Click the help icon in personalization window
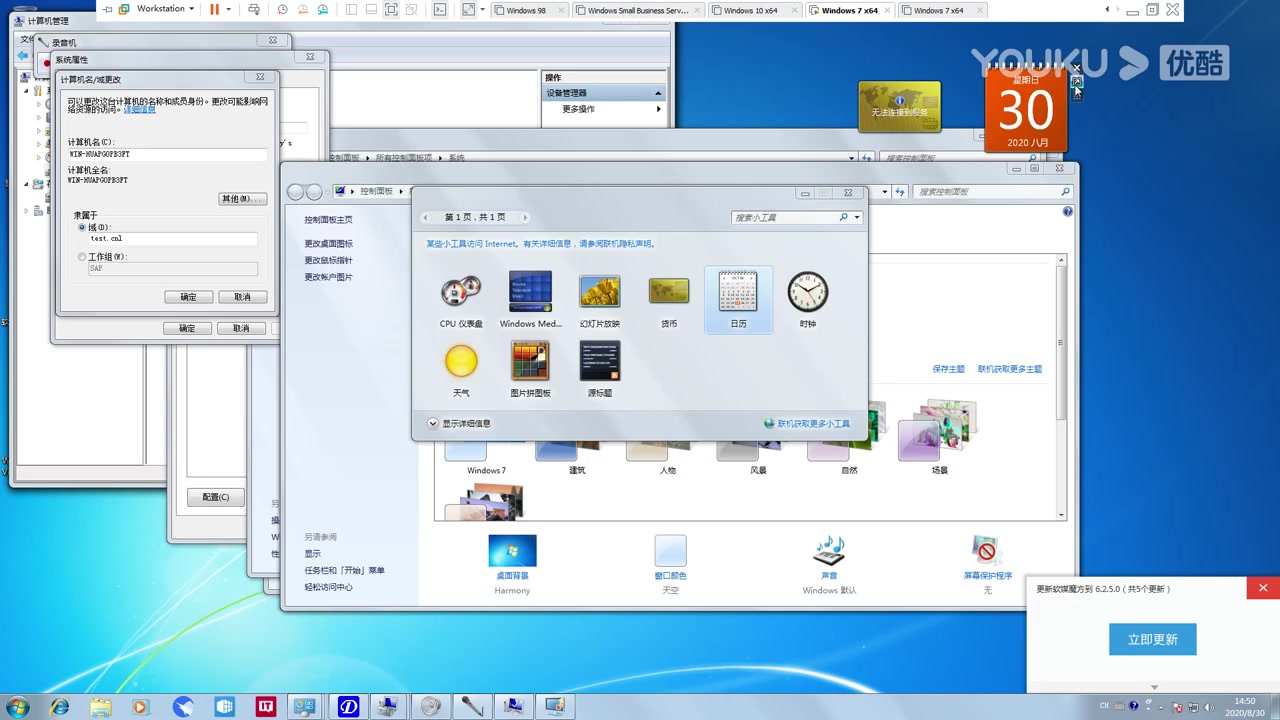The height and width of the screenshot is (720, 1280). pos(1068,211)
